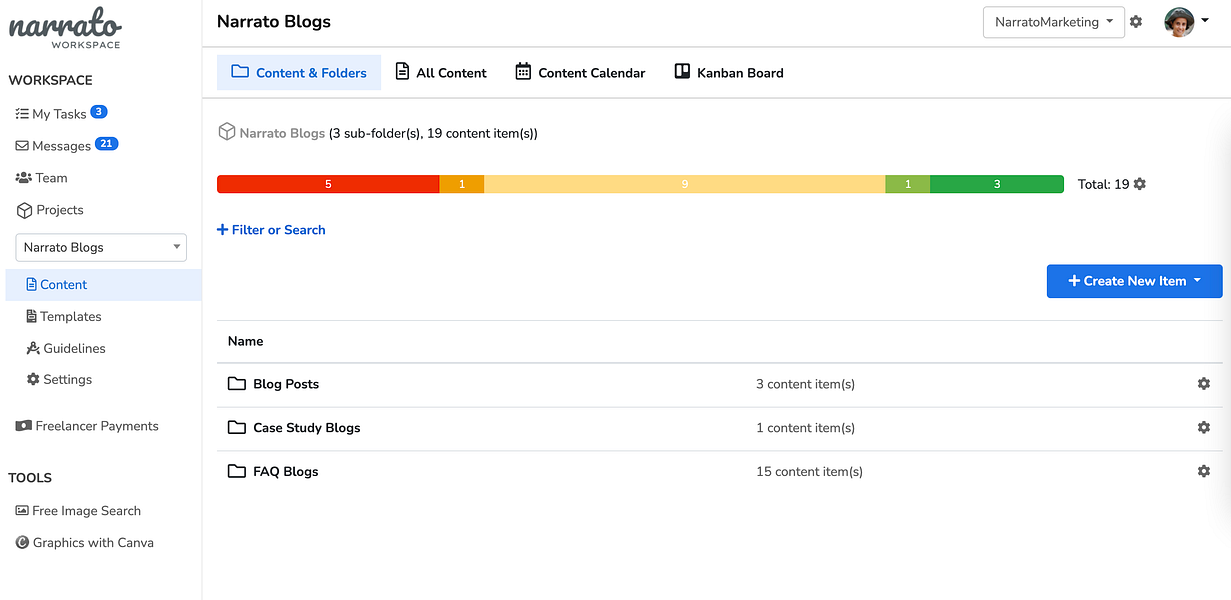Viewport: 1231px width, 600px height.
Task: Click the Blog Posts folder icon
Action: point(237,384)
